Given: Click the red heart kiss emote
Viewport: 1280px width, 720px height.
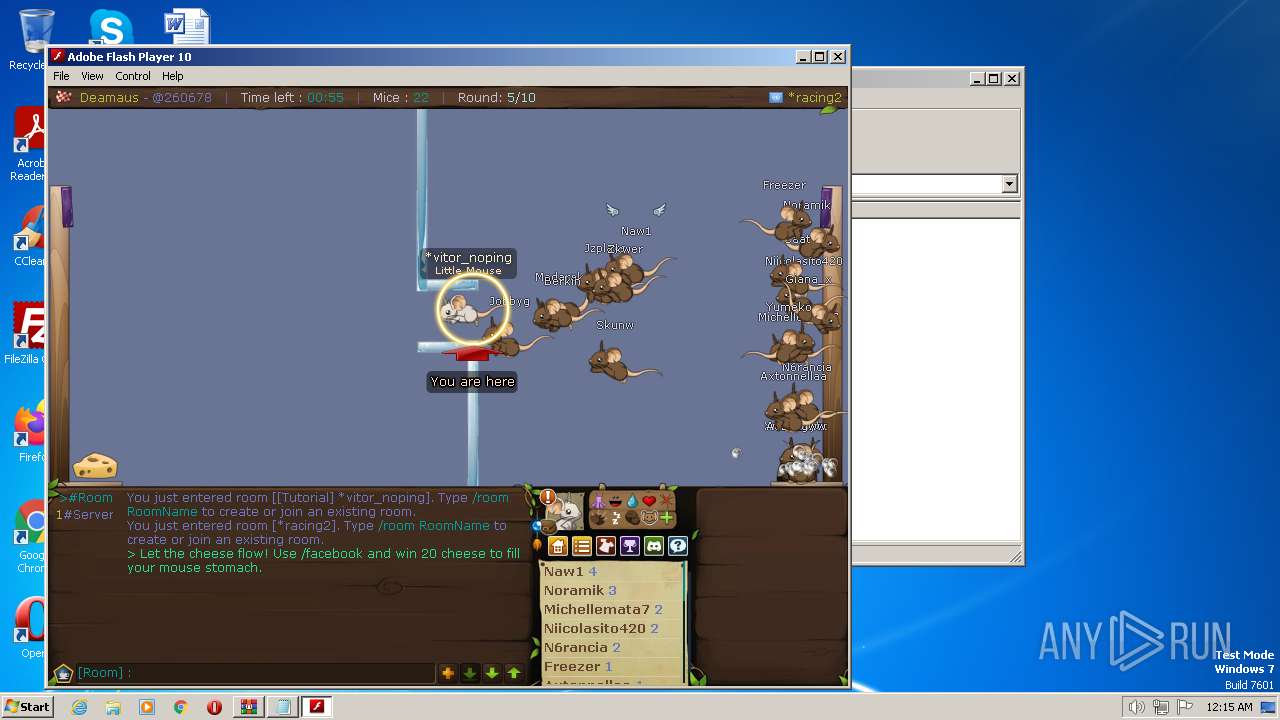Looking at the screenshot, I should (649, 501).
